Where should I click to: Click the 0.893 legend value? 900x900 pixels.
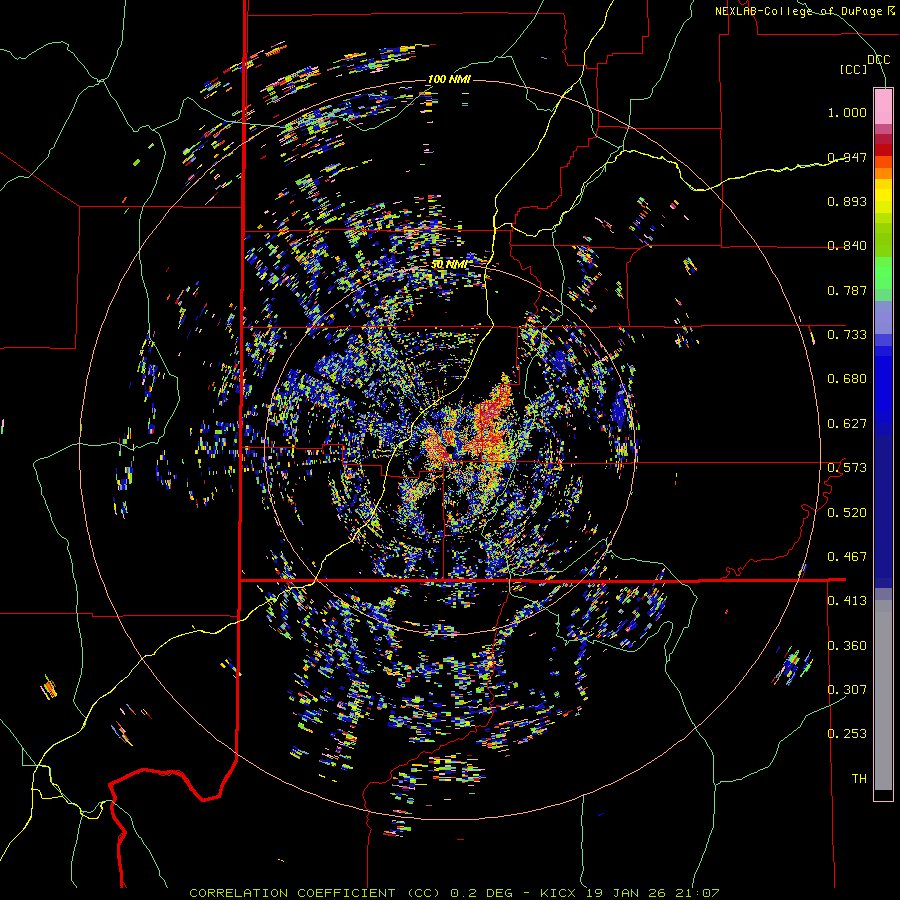pyautogui.click(x=847, y=201)
